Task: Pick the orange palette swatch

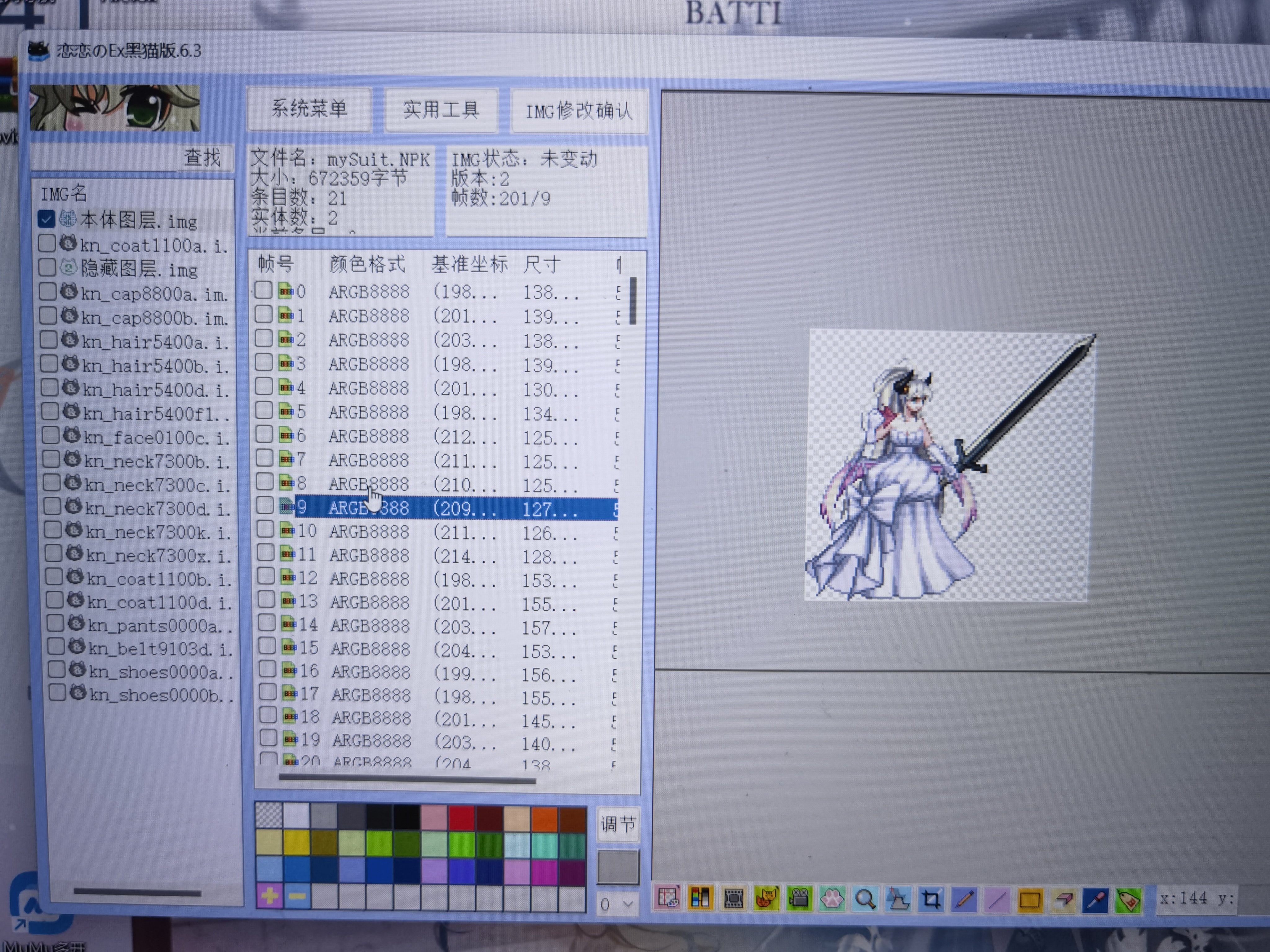Action: coord(544,819)
